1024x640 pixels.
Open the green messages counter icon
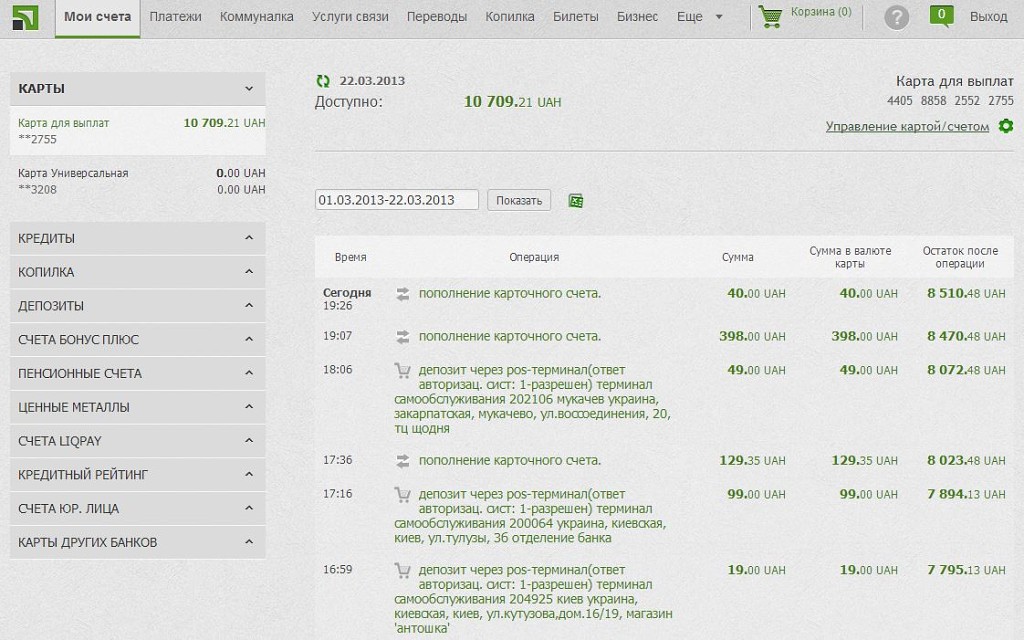coord(940,15)
